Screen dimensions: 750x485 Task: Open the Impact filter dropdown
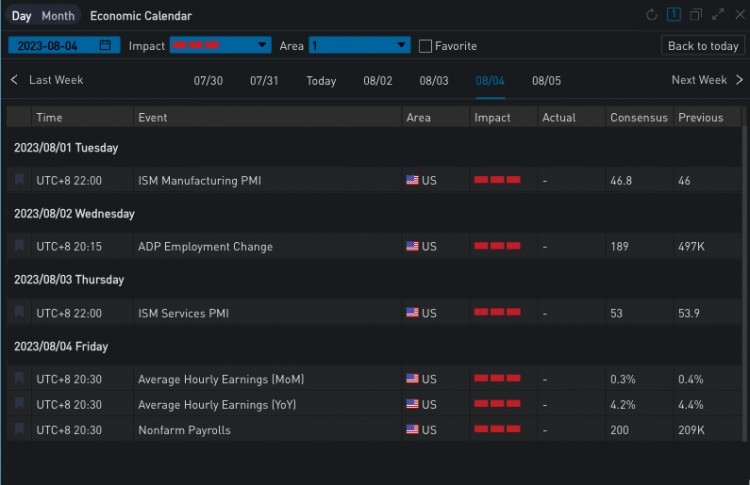pyautogui.click(x=220, y=46)
